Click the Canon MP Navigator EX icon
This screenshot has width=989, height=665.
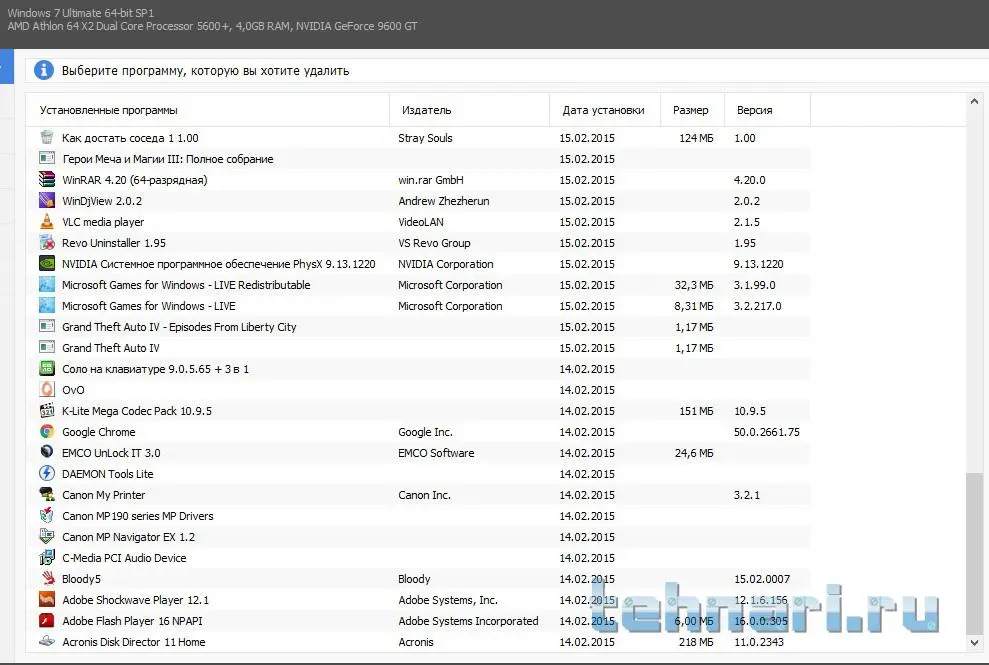coord(47,536)
